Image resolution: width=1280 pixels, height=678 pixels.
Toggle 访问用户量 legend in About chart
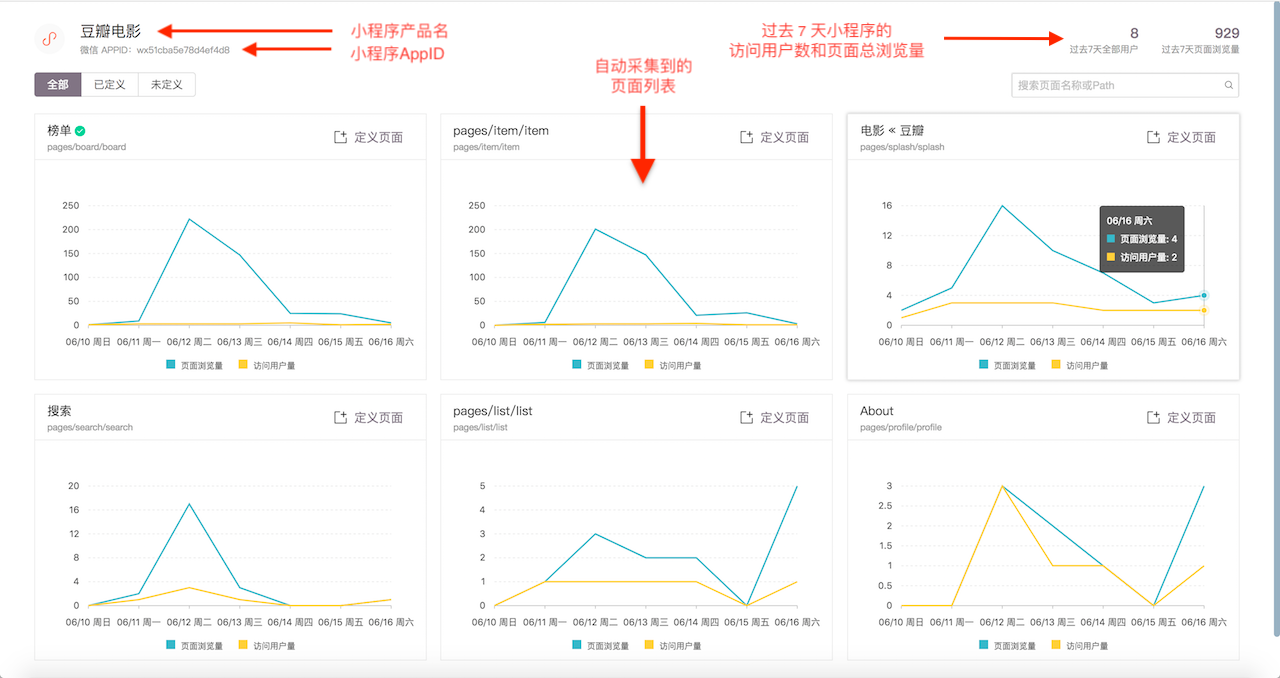click(x=1080, y=645)
